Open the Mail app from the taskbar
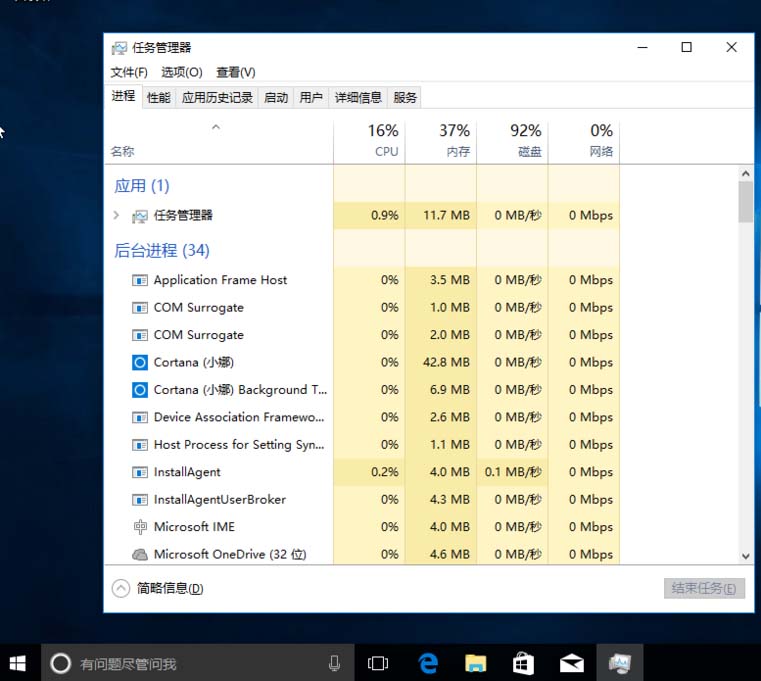 572,663
